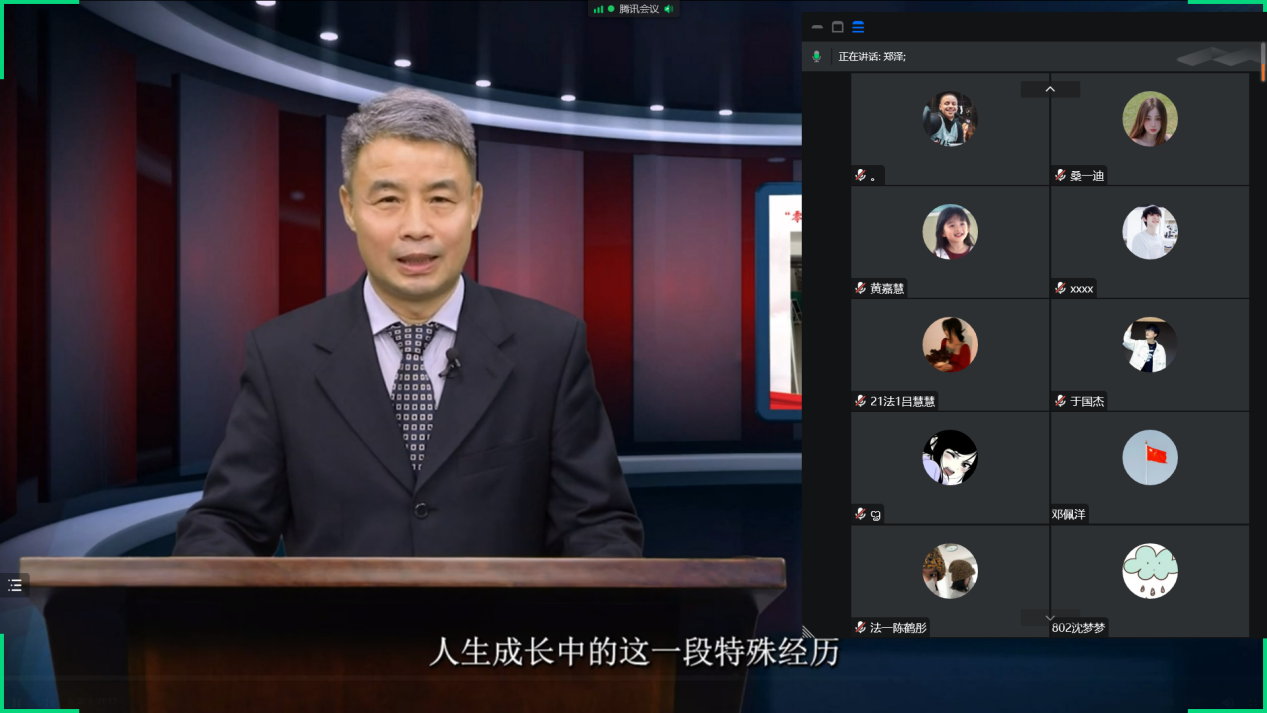This screenshot has width=1267, height=713.
Task: Click muted microphone icon beside 桑一迪
Action: tap(1060, 175)
